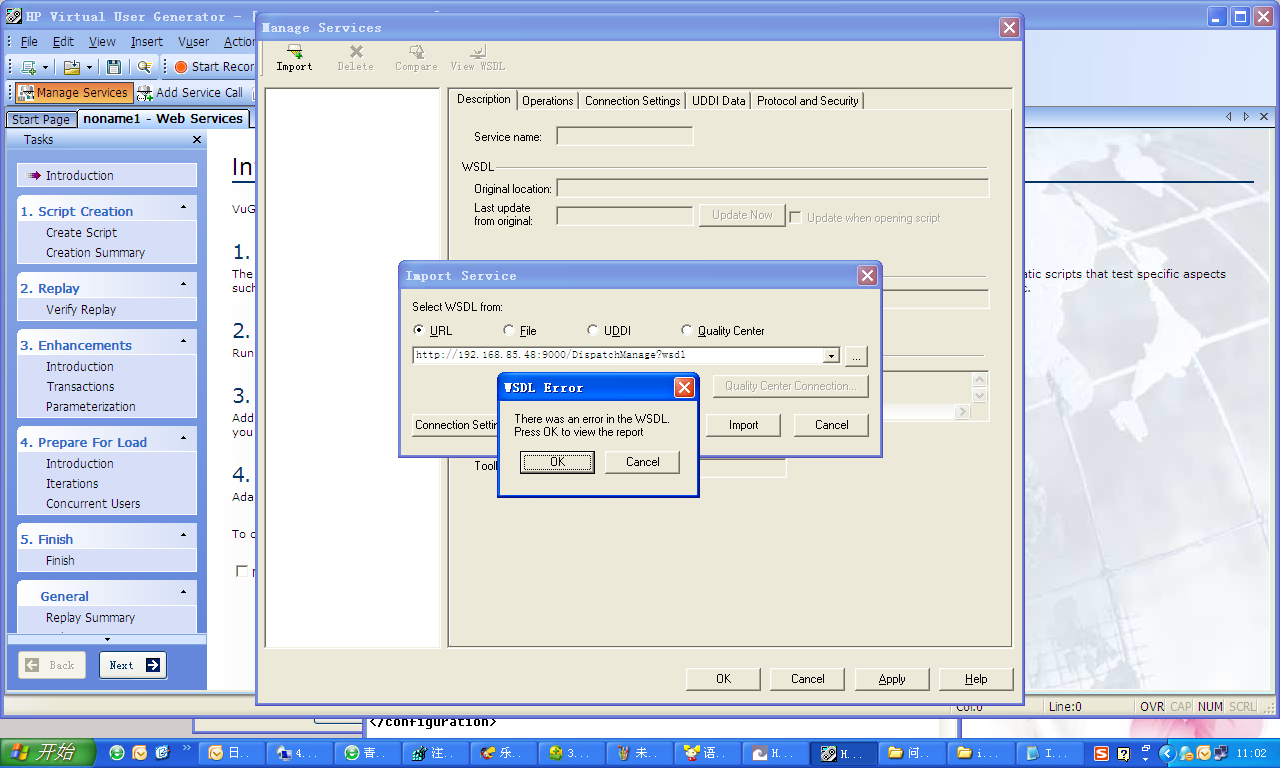Collapse the General section
The width and height of the screenshot is (1280, 768).
point(183,593)
